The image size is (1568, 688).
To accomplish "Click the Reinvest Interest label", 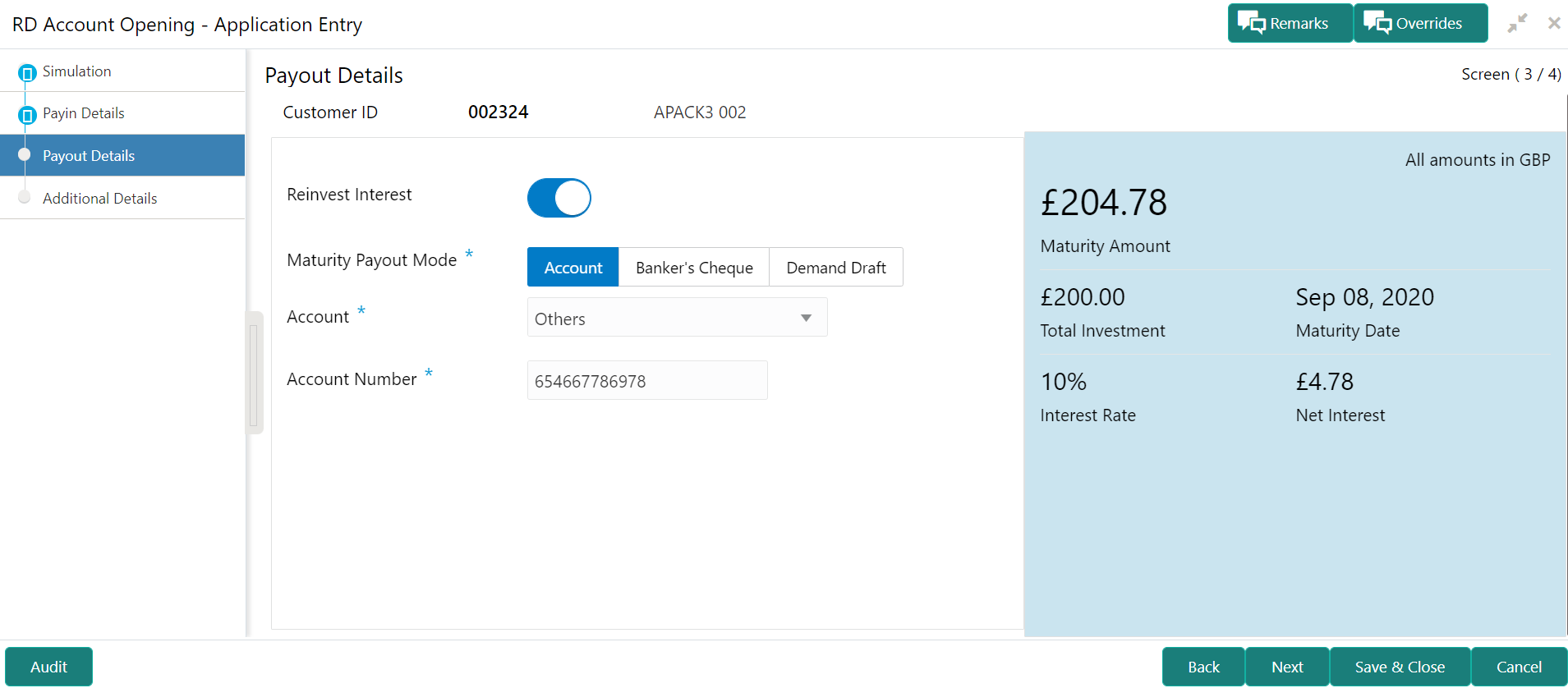I will click(x=349, y=195).
